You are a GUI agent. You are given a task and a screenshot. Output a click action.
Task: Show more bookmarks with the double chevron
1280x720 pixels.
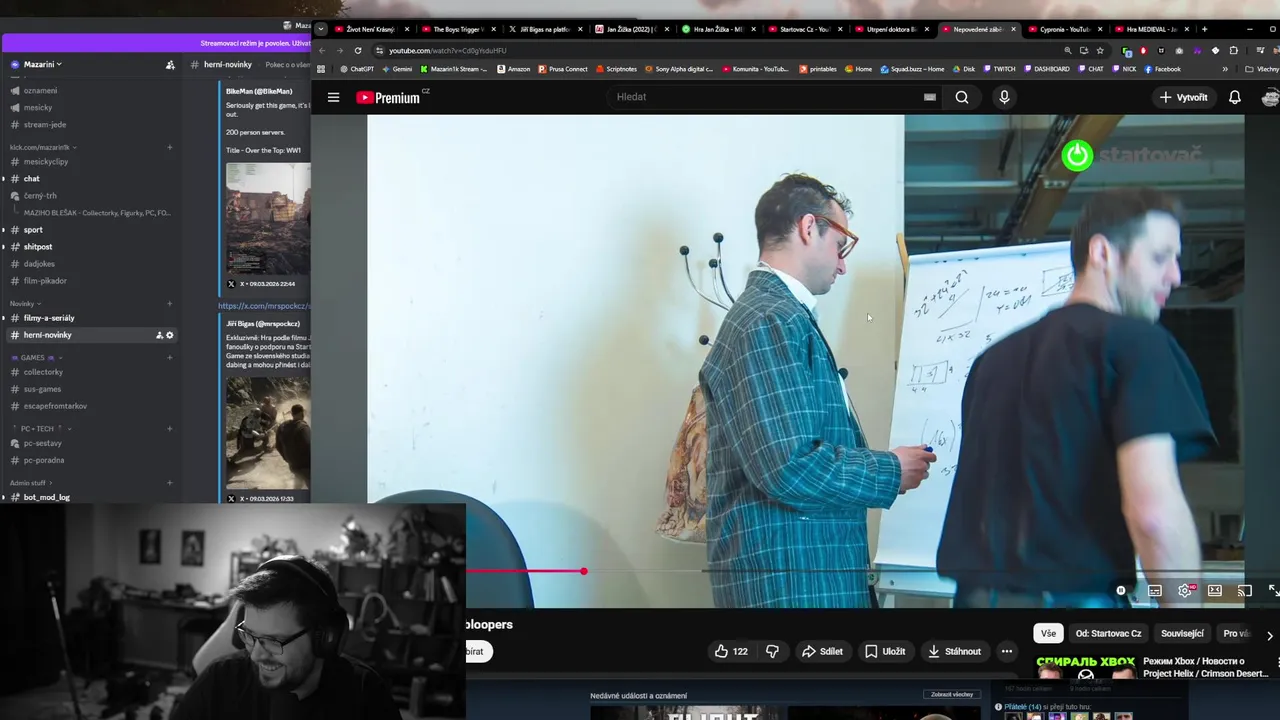click(1225, 69)
